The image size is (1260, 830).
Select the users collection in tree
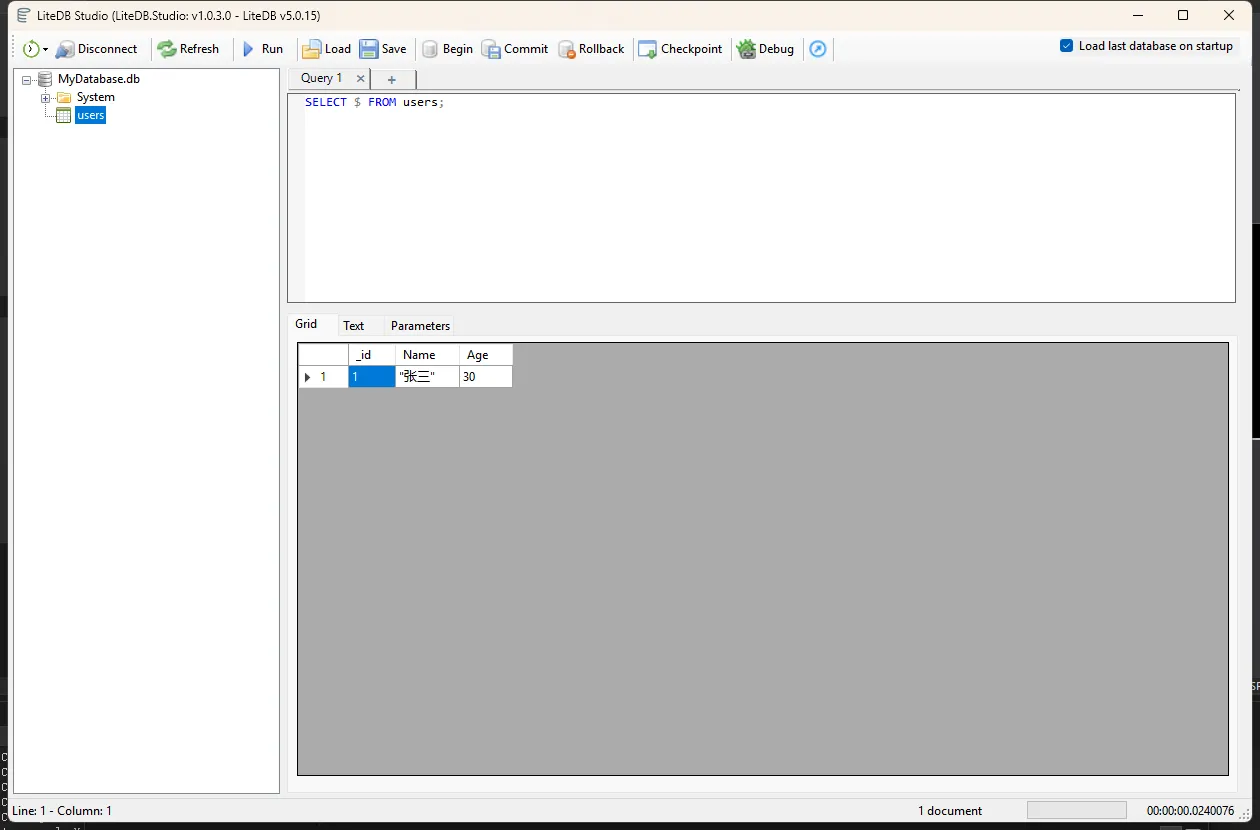(90, 116)
